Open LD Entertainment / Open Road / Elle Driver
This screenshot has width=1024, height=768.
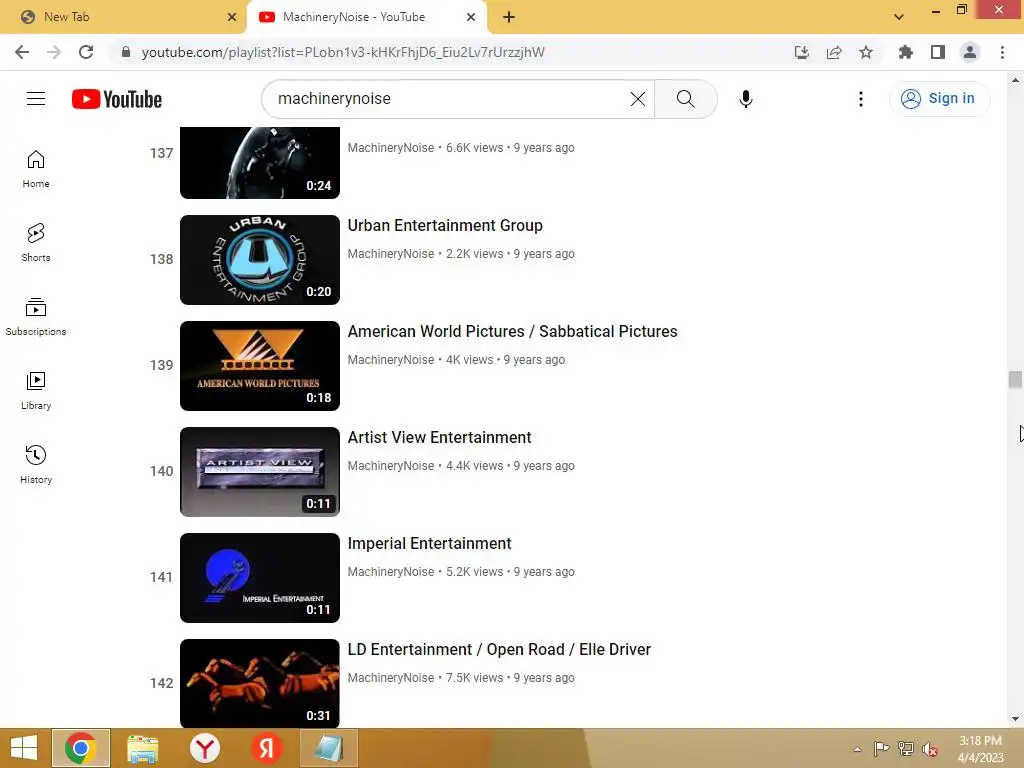pos(499,649)
